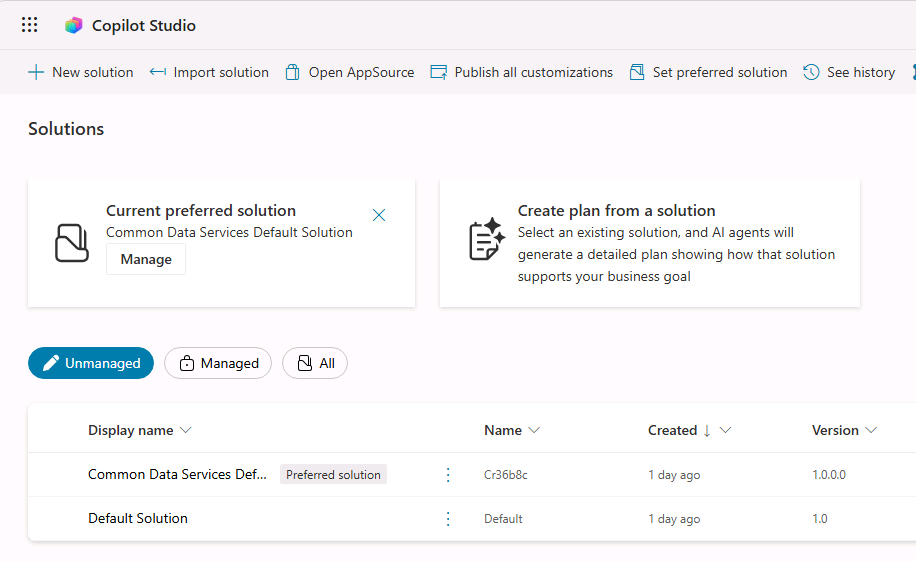916x562 pixels.
Task: Expand the Name column chevron
Action: [534, 430]
